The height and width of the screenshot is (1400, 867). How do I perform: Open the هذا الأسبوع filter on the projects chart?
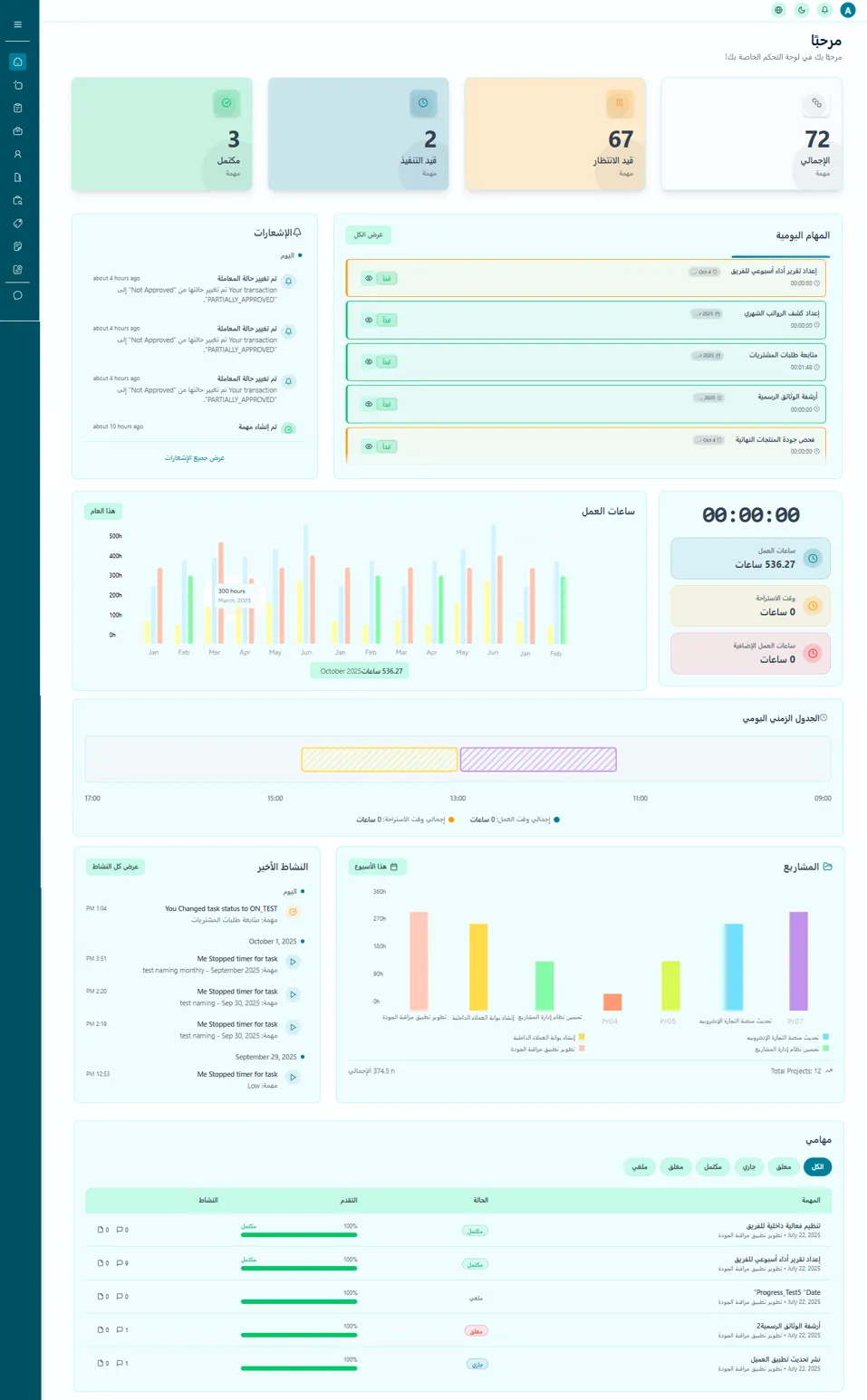(376, 867)
